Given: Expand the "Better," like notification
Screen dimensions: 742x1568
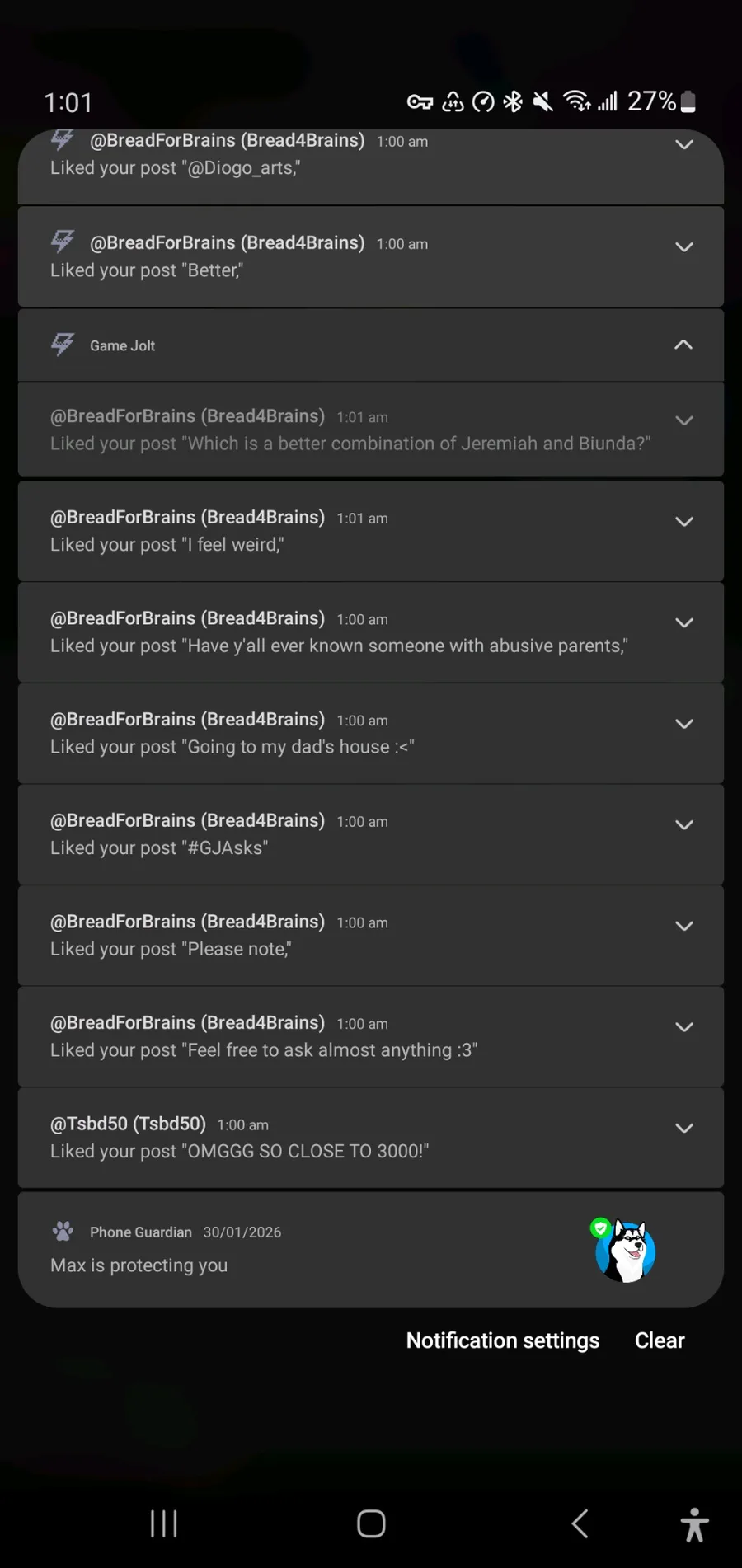Looking at the screenshot, I should point(683,246).
